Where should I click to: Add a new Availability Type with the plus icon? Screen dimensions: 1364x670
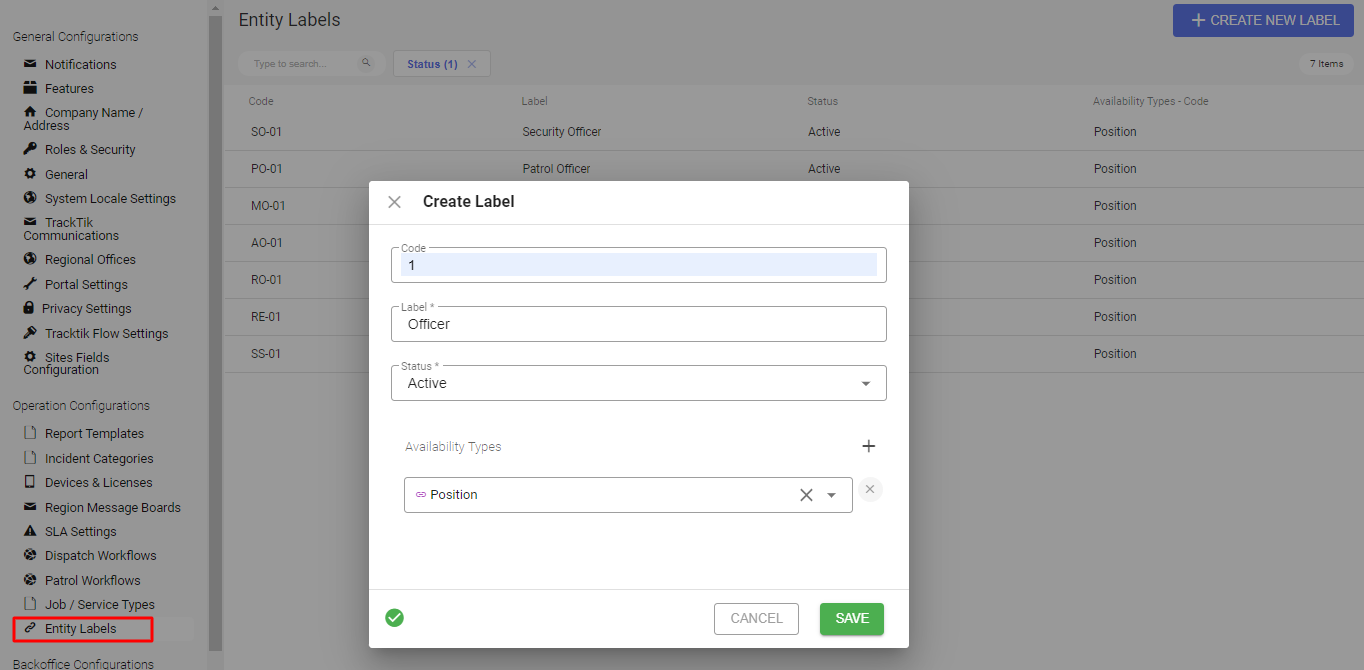tap(868, 446)
